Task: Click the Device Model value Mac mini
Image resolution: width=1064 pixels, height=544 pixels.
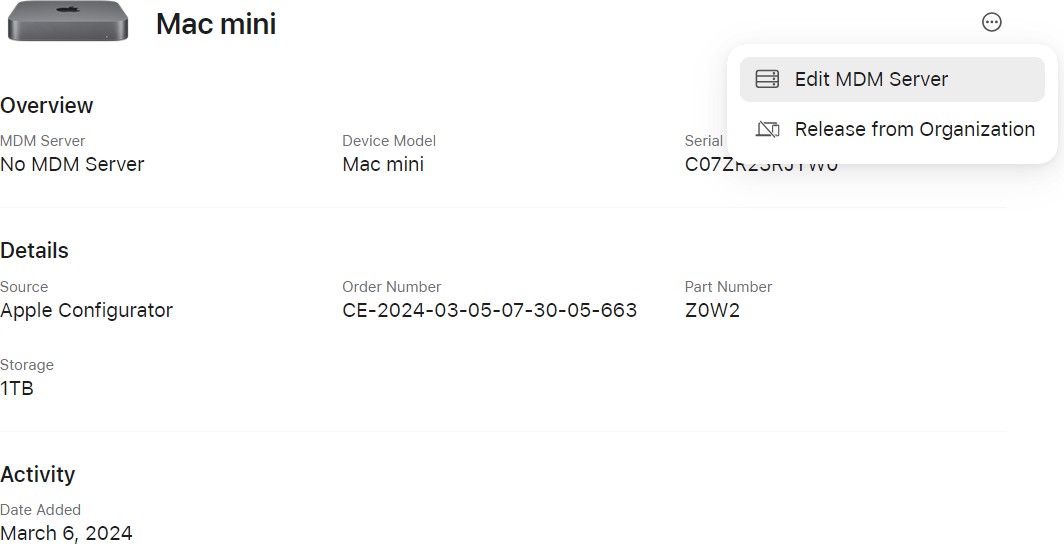Action: pos(383,164)
